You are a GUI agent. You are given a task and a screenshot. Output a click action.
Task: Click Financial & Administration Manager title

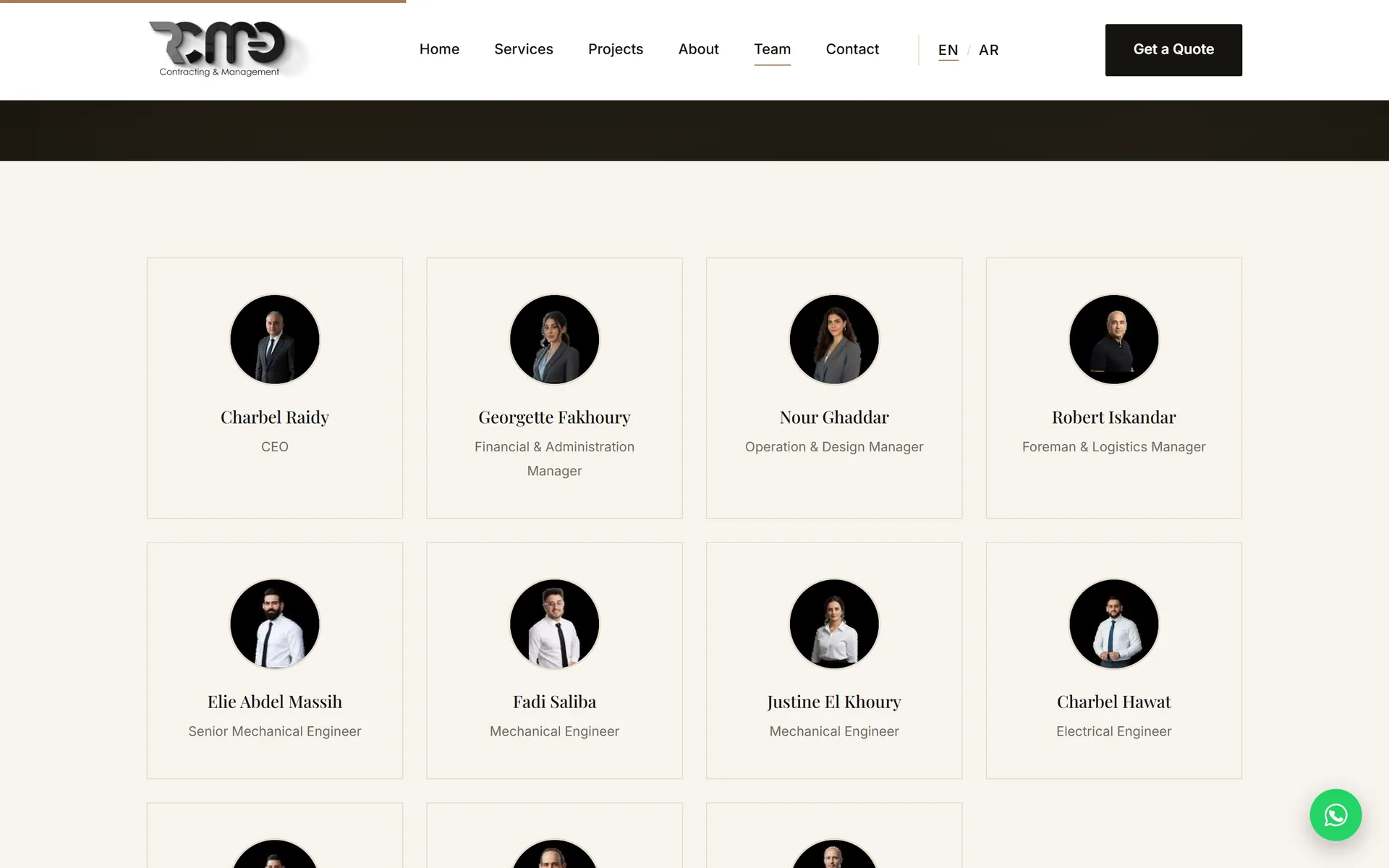pyautogui.click(x=554, y=459)
